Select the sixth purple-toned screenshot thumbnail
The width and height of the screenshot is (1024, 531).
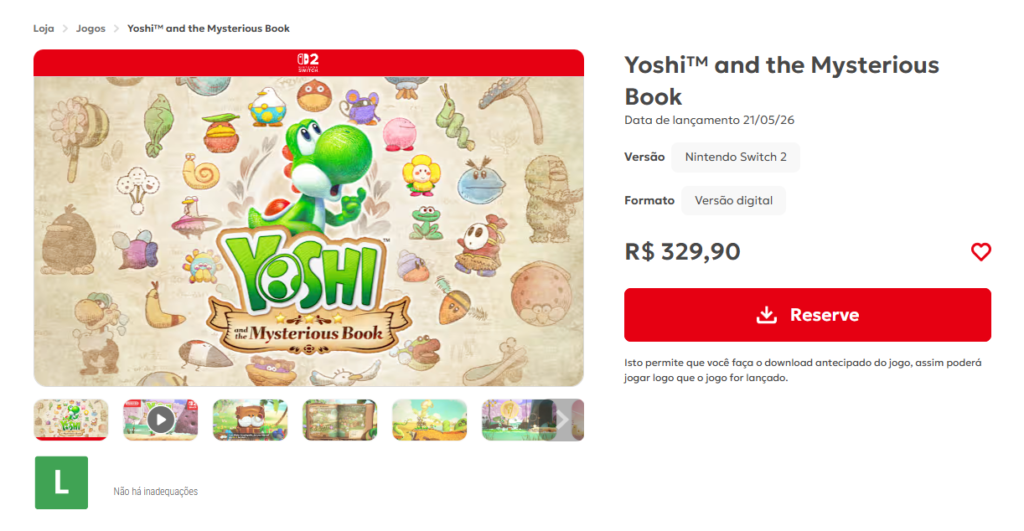coord(519,420)
